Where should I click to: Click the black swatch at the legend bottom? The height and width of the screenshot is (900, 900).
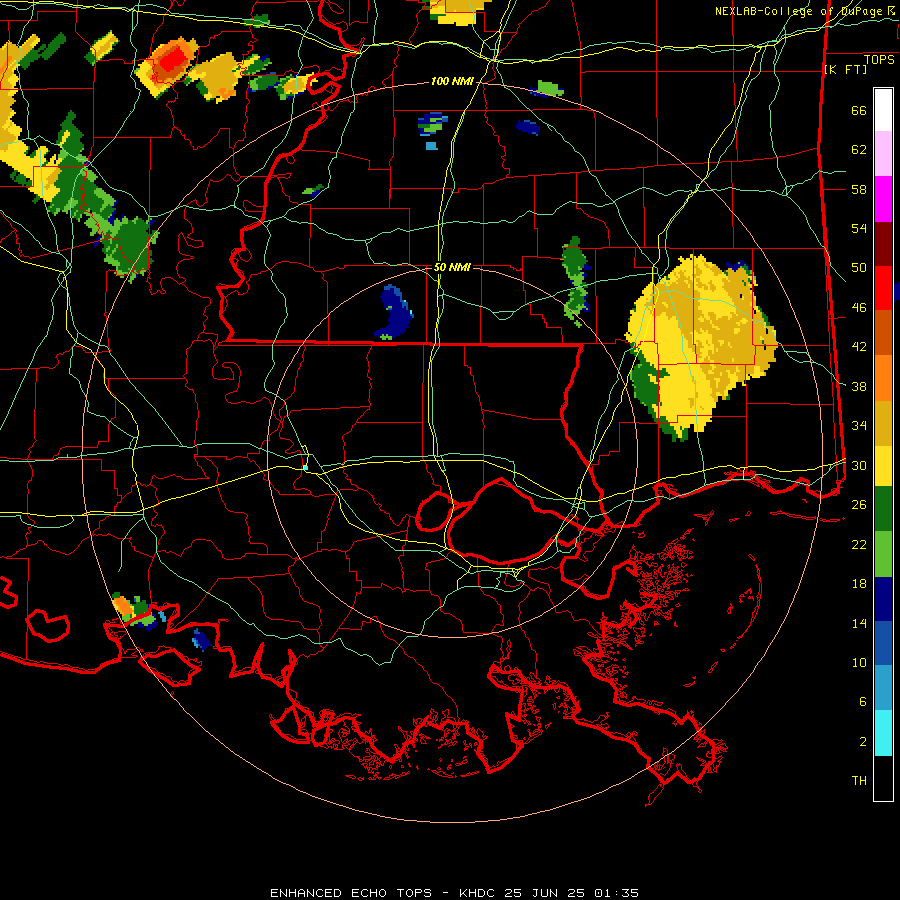tap(883, 778)
